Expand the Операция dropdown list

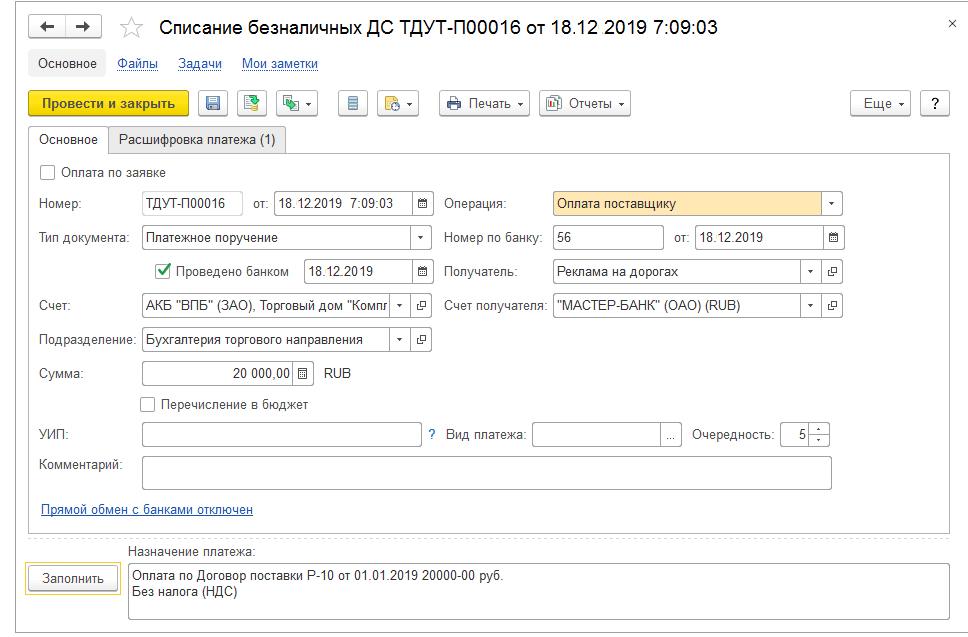[x=831, y=204]
